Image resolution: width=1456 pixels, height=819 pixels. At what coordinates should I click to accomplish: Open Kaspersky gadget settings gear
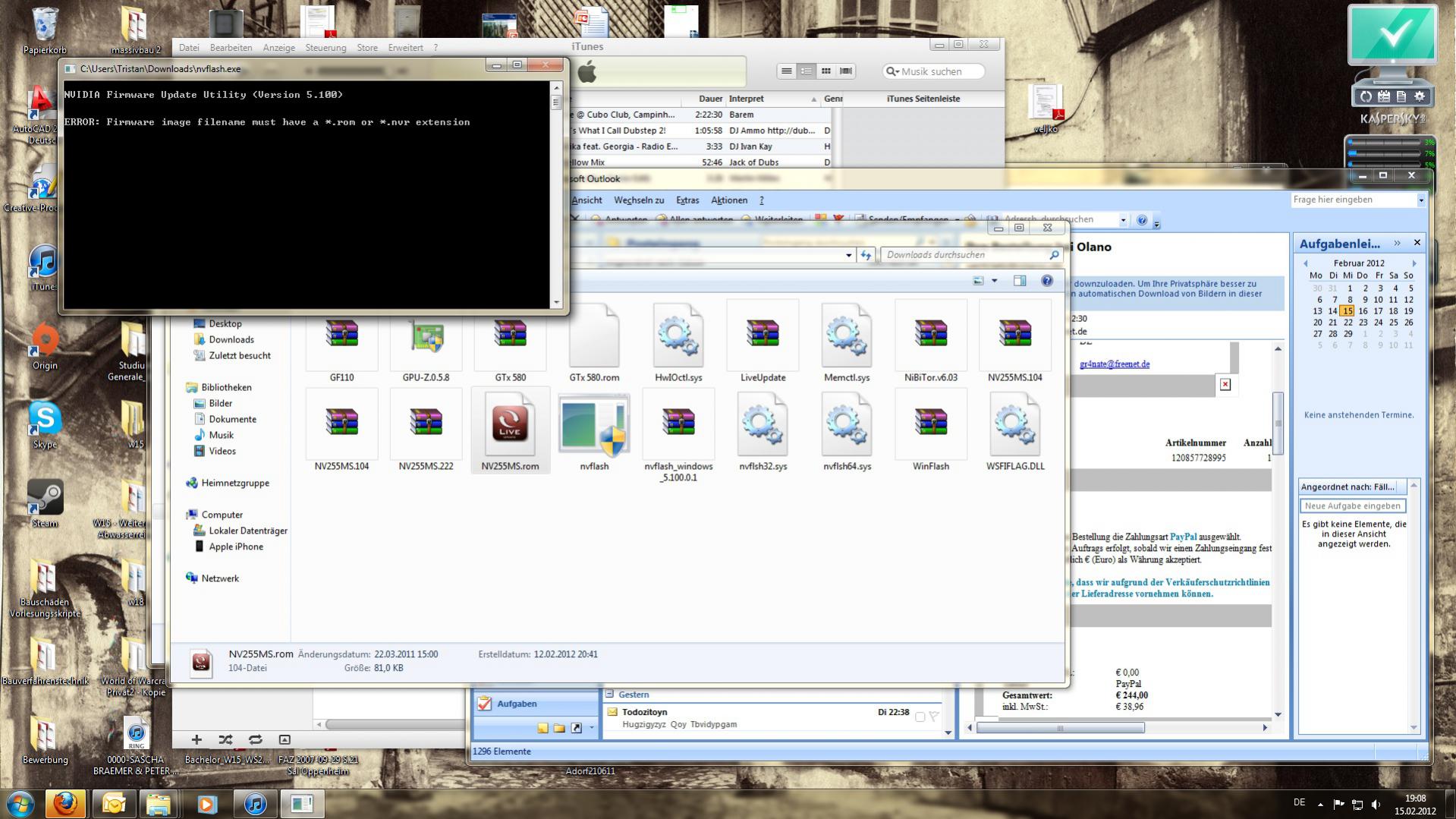(x=1419, y=96)
